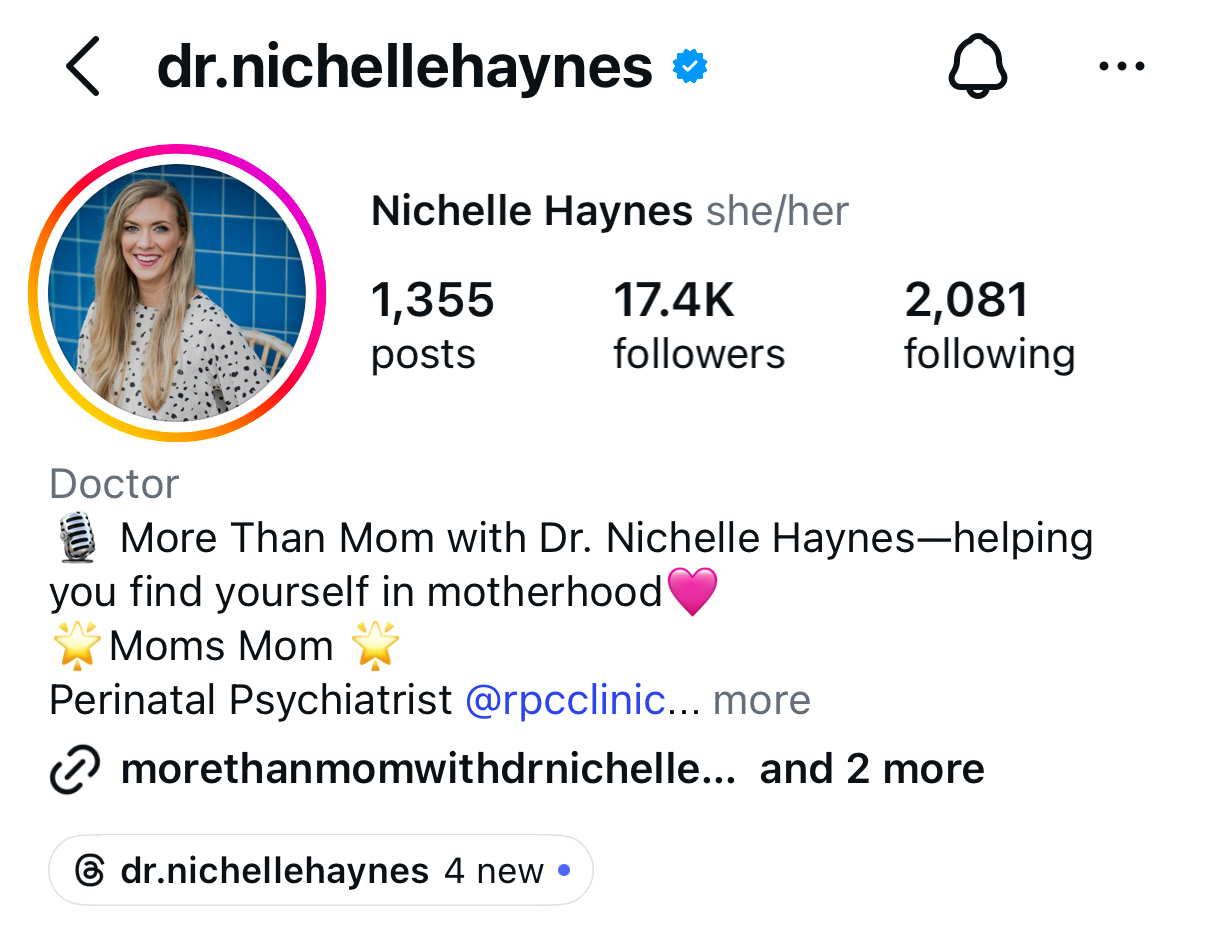
Task: Expand bio with the "more" link
Action: [761, 701]
